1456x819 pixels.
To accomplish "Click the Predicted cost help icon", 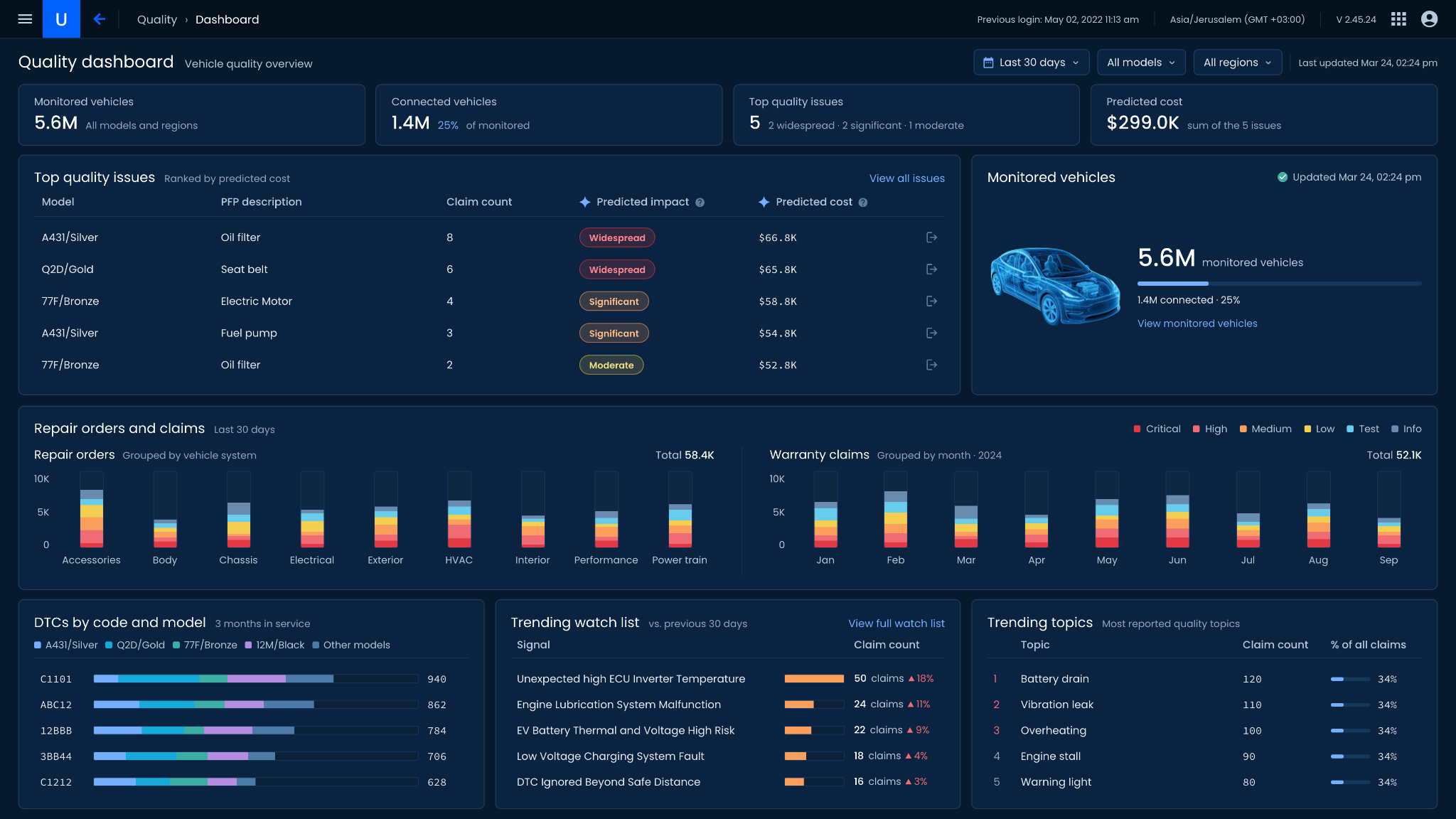I will [x=862, y=203].
